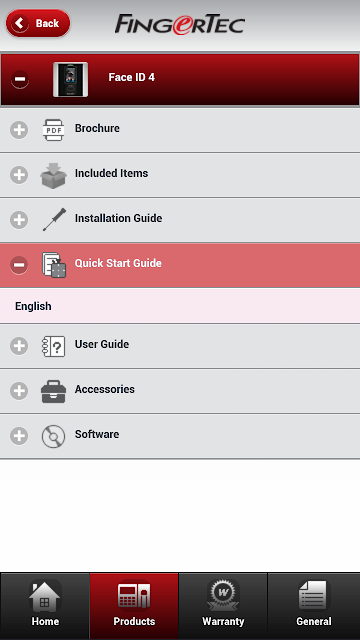Click the Installation Guide screwdriver icon

click(x=54, y=220)
